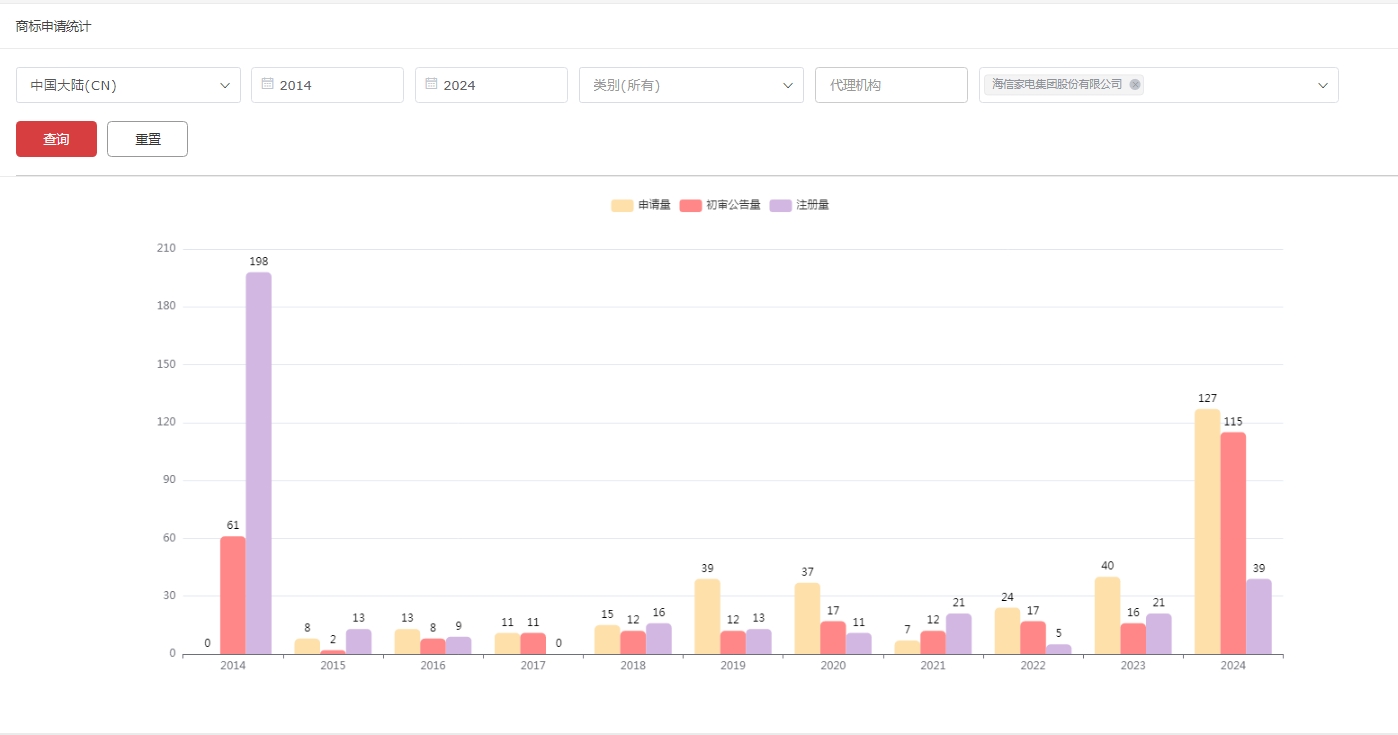The width and height of the screenshot is (1398, 735).
Task: Click the 2023 yellow bar labeled 40
Action: click(x=1107, y=615)
